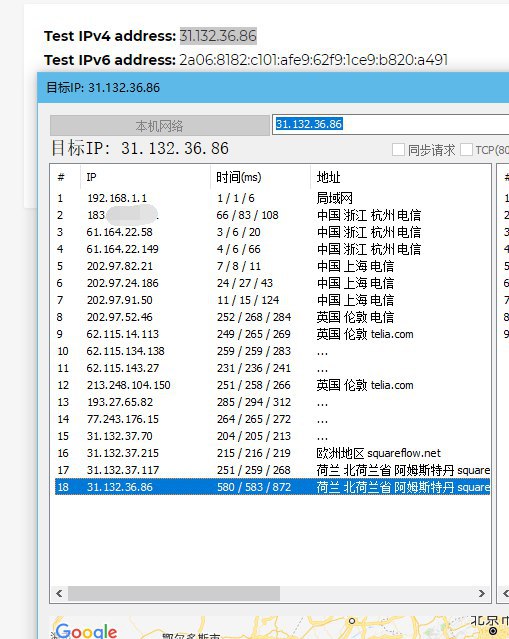Select hop 16 row 31.132.37.215
This screenshot has width=509, height=639.
coord(272,453)
